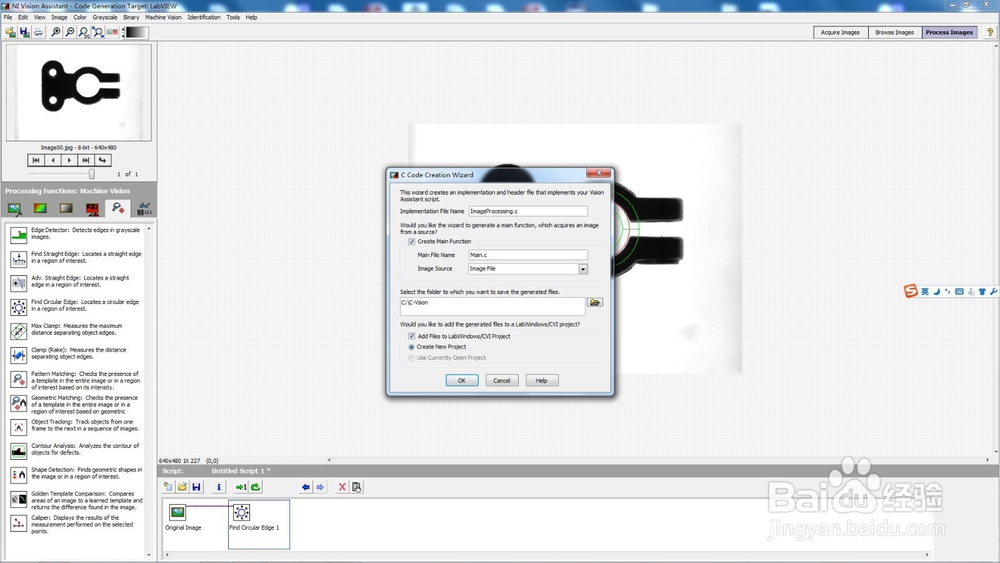Open the Grayscale menu
This screenshot has width=1000, height=563.
pos(105,17)
